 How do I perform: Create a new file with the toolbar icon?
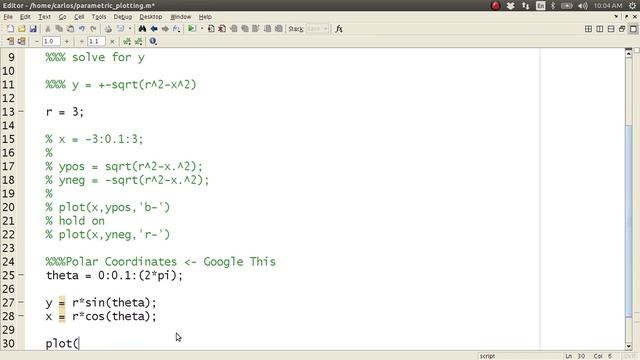[10, 29]
